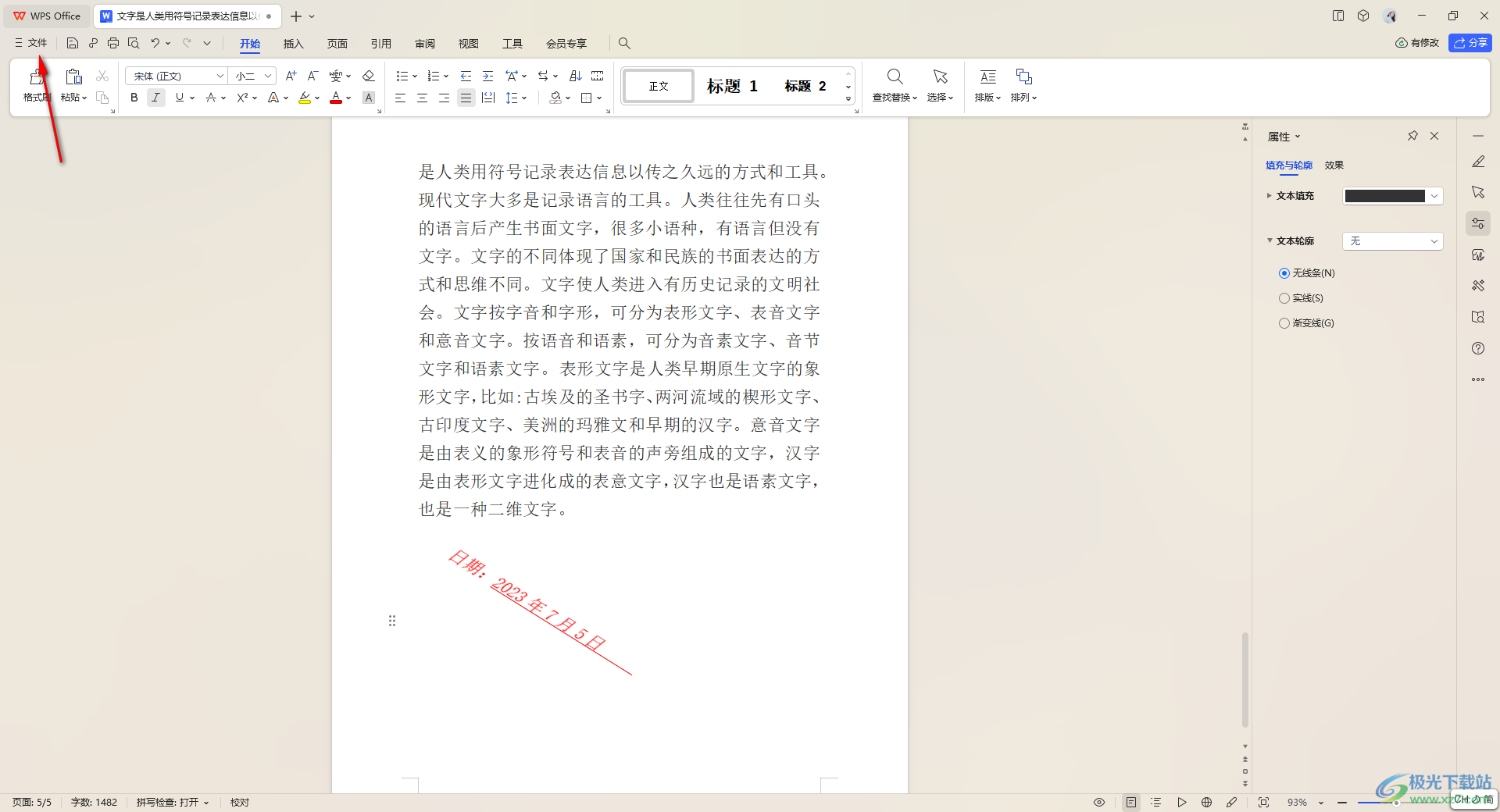The height and width of the screenshot is (812, 1500).
Task: Click the red font color A button
Action: point(336,98)
